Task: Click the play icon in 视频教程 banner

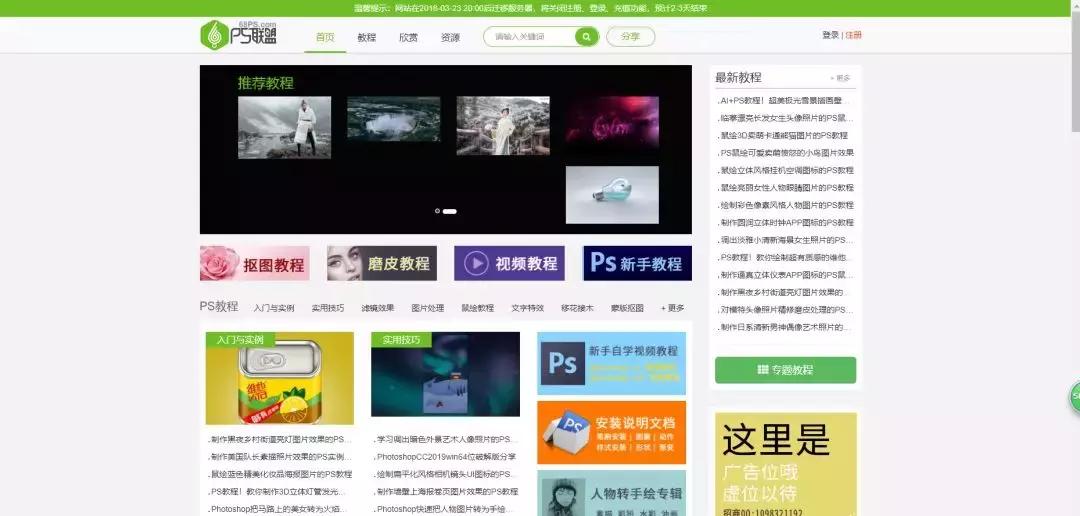Action: pyautogui.click(x=476, y=263)
